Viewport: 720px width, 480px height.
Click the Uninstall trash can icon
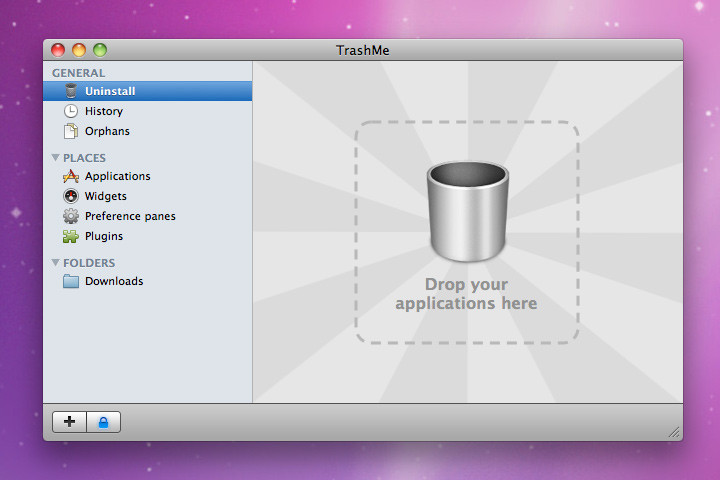coord(71,91)
